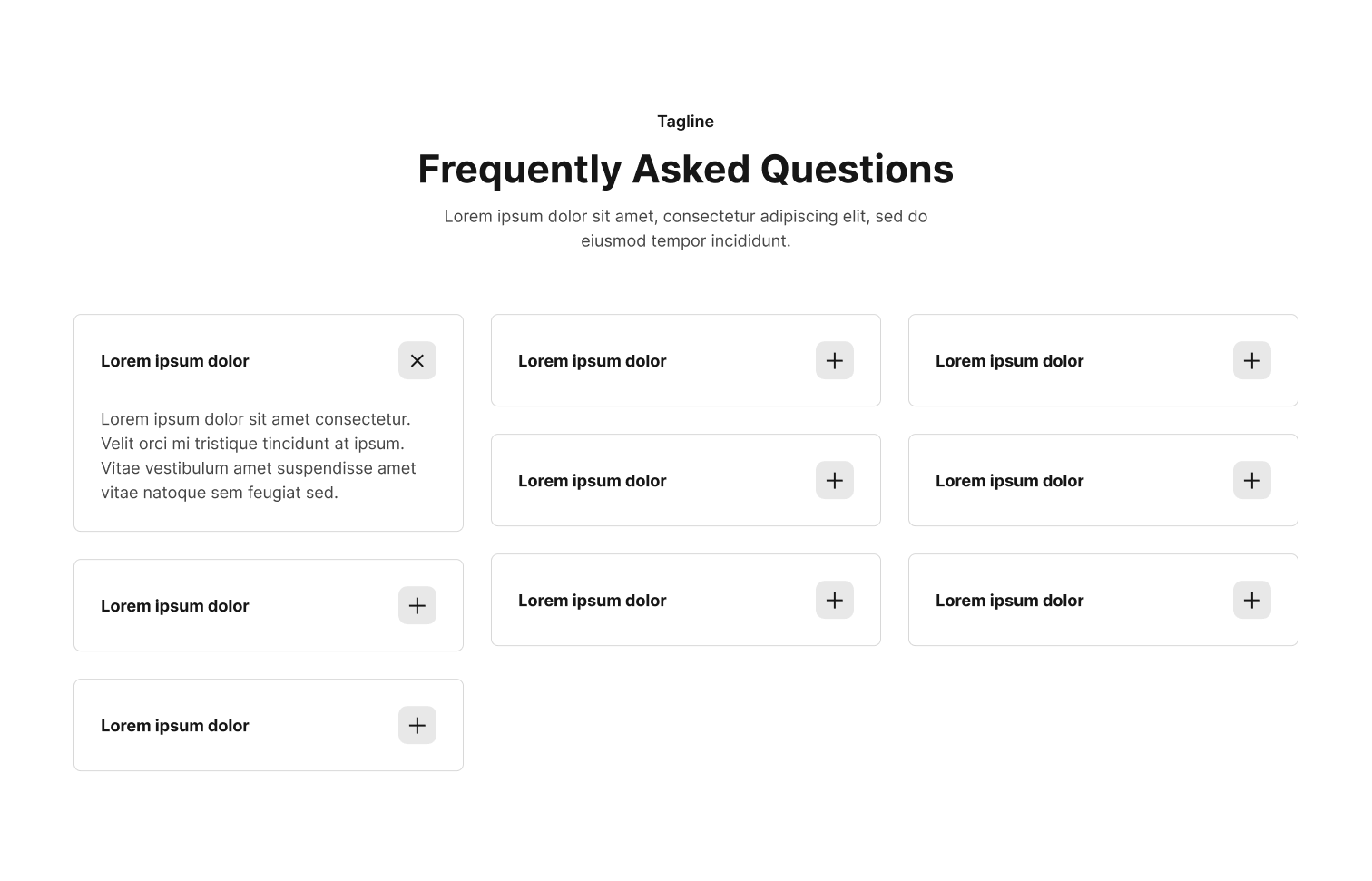1372x881 pixels.
Task: Click question title of bottom-left card
Action: point(174,726)
